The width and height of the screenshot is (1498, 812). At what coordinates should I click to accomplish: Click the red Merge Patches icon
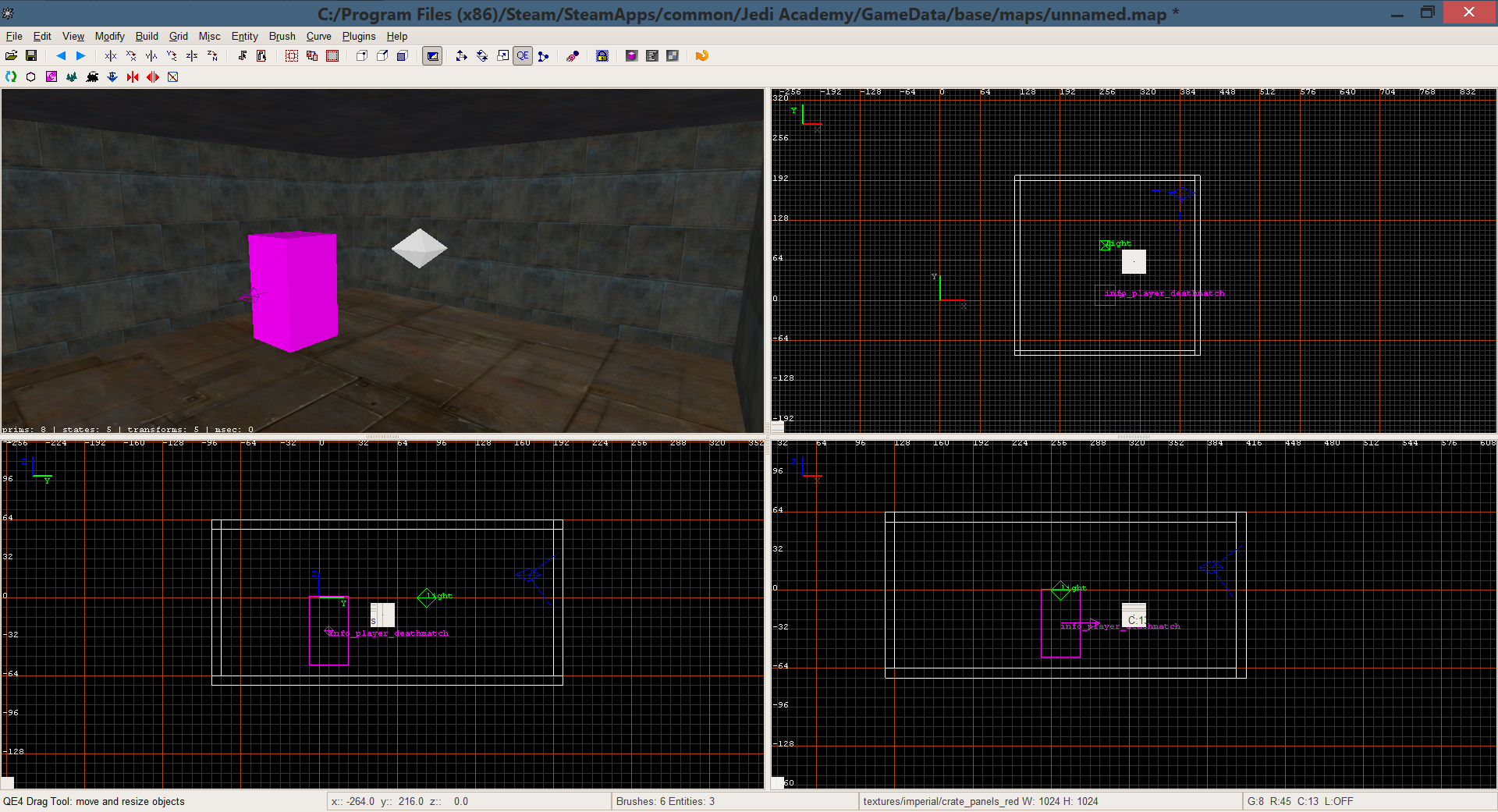tap(133, 76)
